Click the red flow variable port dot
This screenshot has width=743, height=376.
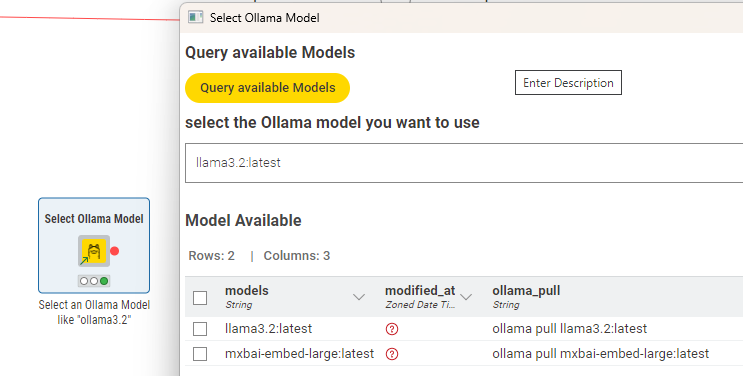pos(114,251)
